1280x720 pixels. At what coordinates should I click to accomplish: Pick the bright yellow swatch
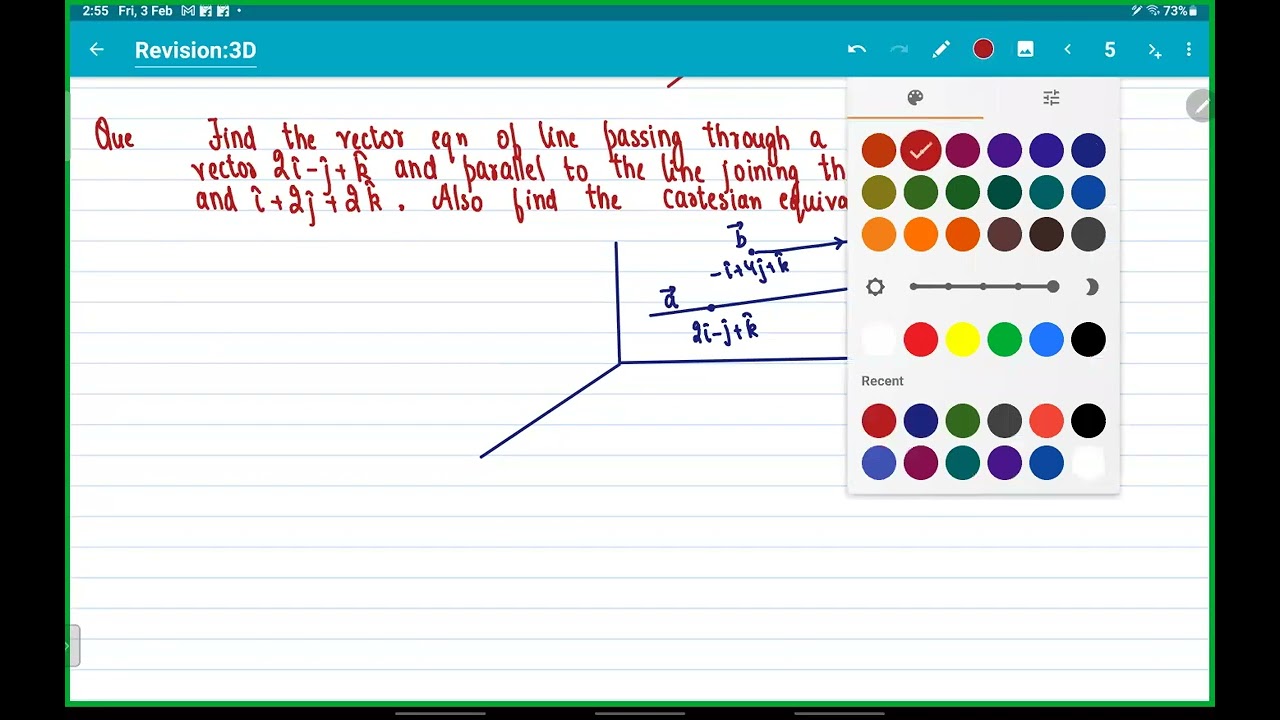point(962,340)
